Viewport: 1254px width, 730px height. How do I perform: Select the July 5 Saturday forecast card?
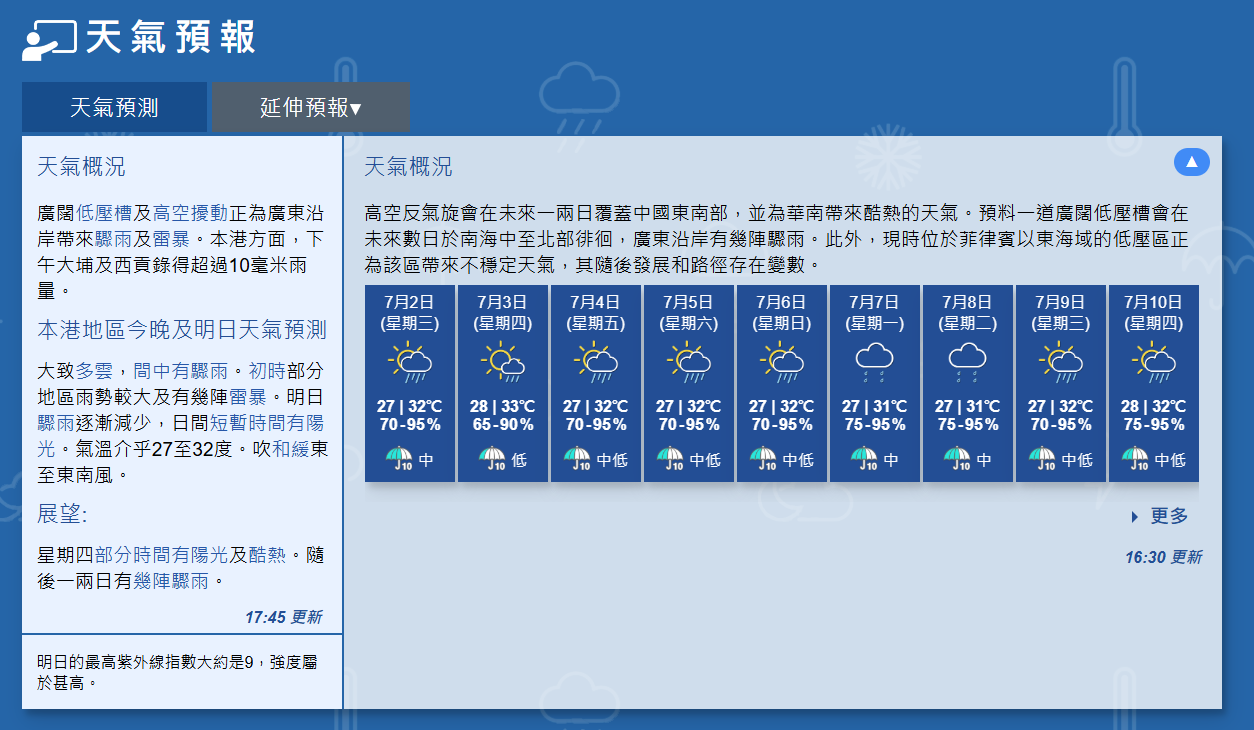coord(689,382)
